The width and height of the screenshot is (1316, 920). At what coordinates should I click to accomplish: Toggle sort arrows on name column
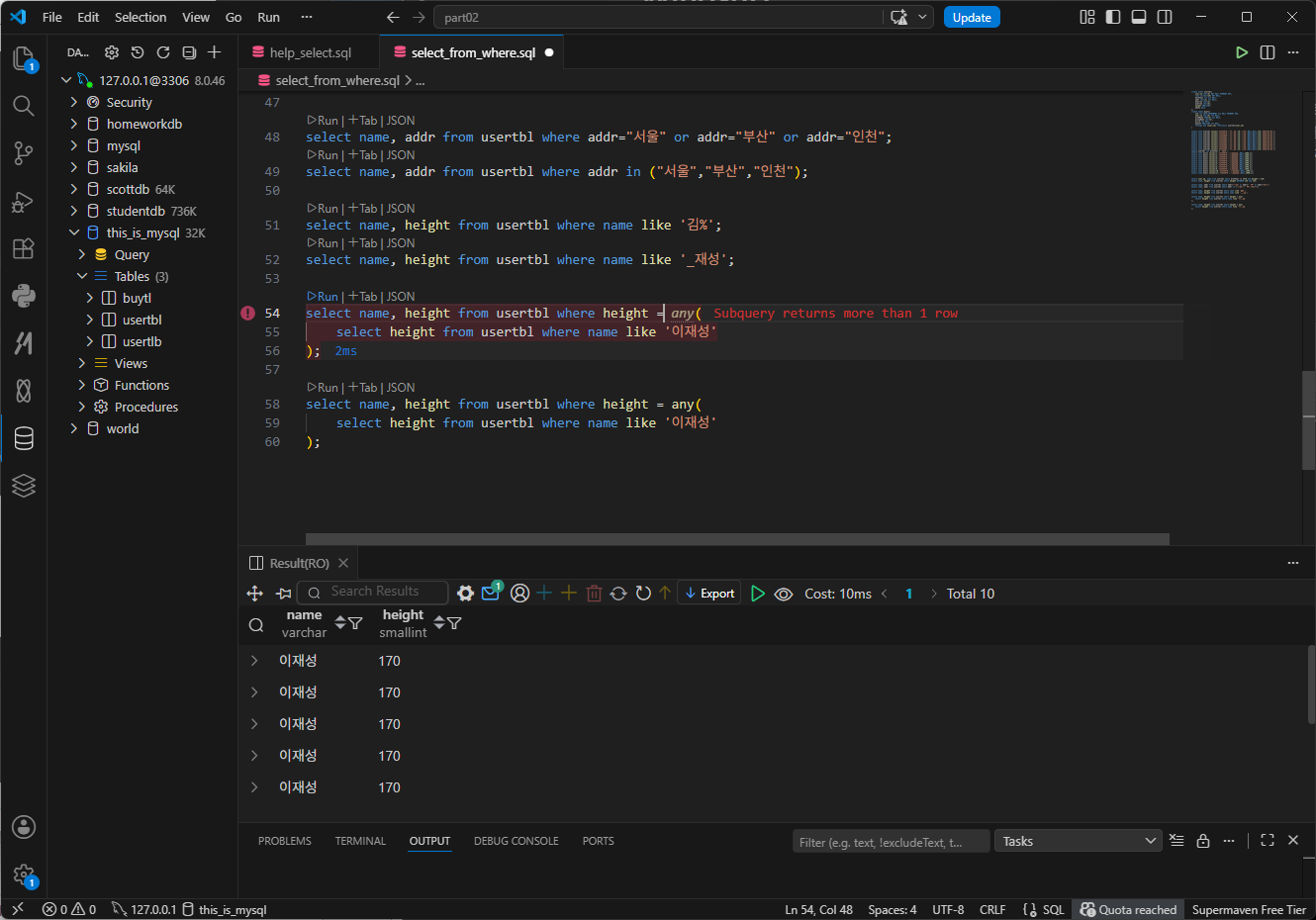point(340,622)
